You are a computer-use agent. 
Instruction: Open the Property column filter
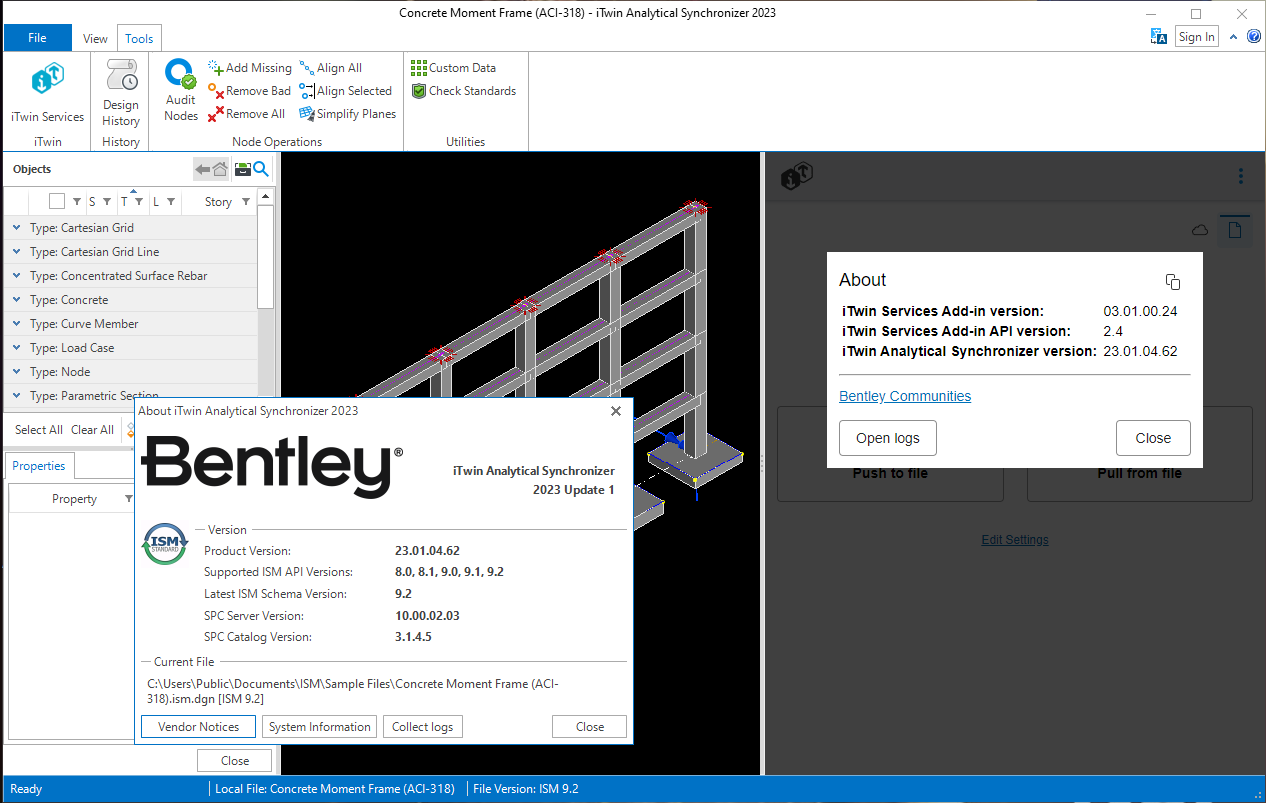click(x=128, y=498)
